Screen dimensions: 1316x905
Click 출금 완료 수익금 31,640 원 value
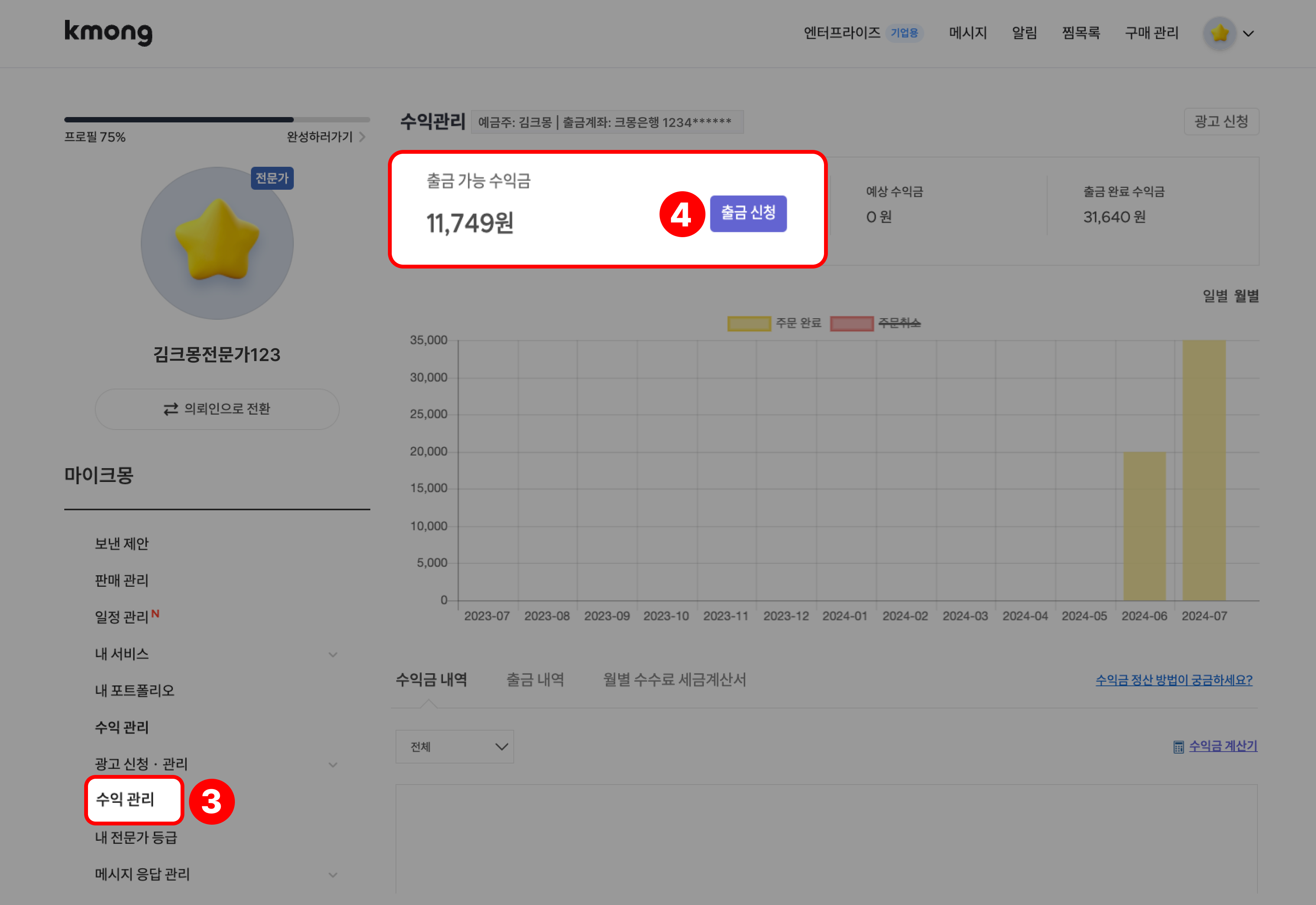point(1114,216)
